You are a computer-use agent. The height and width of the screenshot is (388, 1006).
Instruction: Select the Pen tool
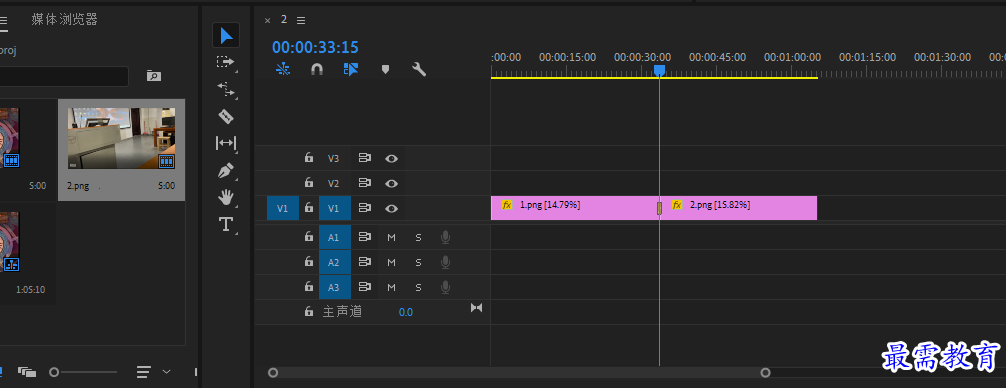tap(226, 171)
